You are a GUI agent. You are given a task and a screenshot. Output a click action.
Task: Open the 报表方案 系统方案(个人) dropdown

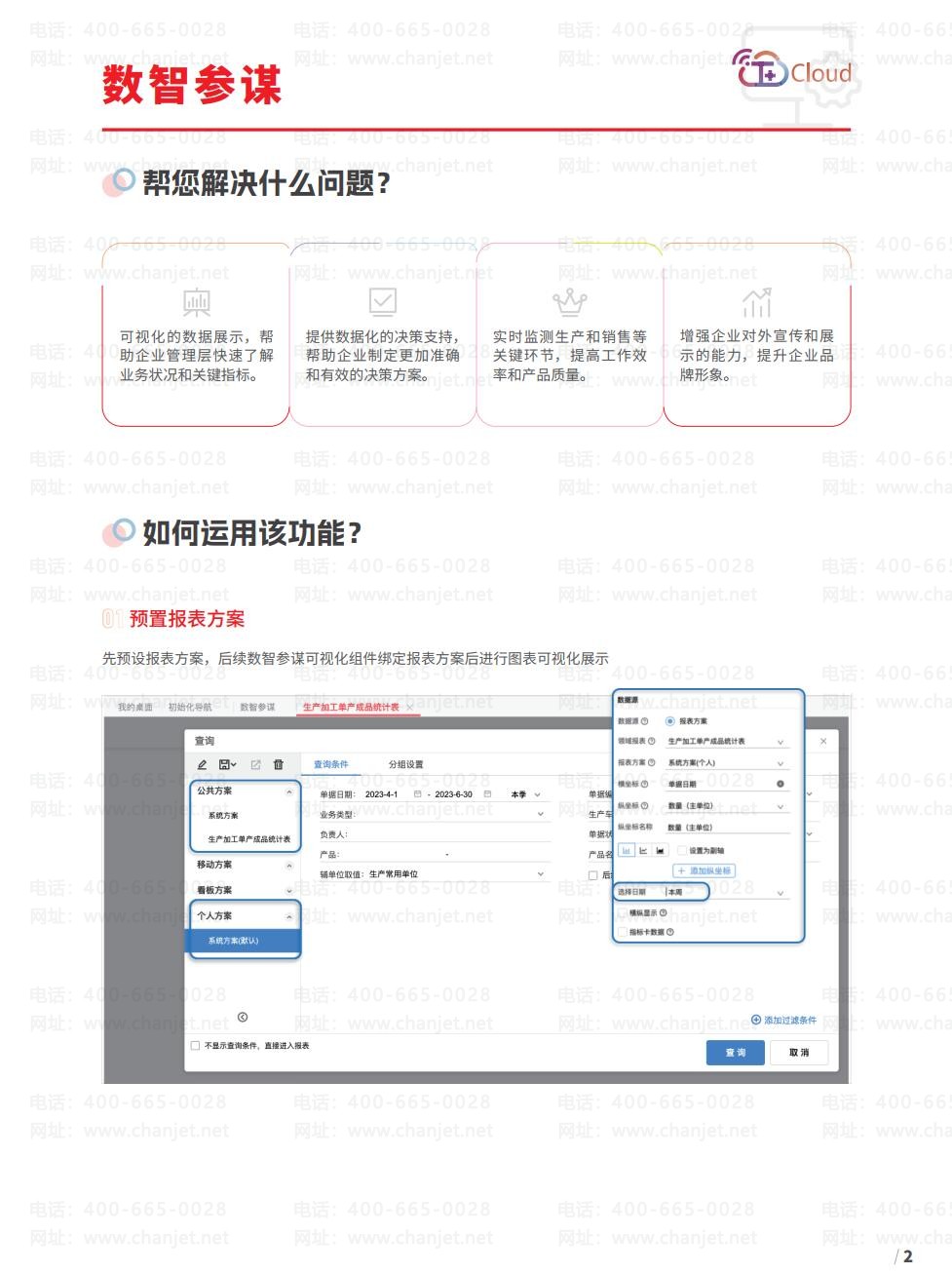click(x=781, y=763)
